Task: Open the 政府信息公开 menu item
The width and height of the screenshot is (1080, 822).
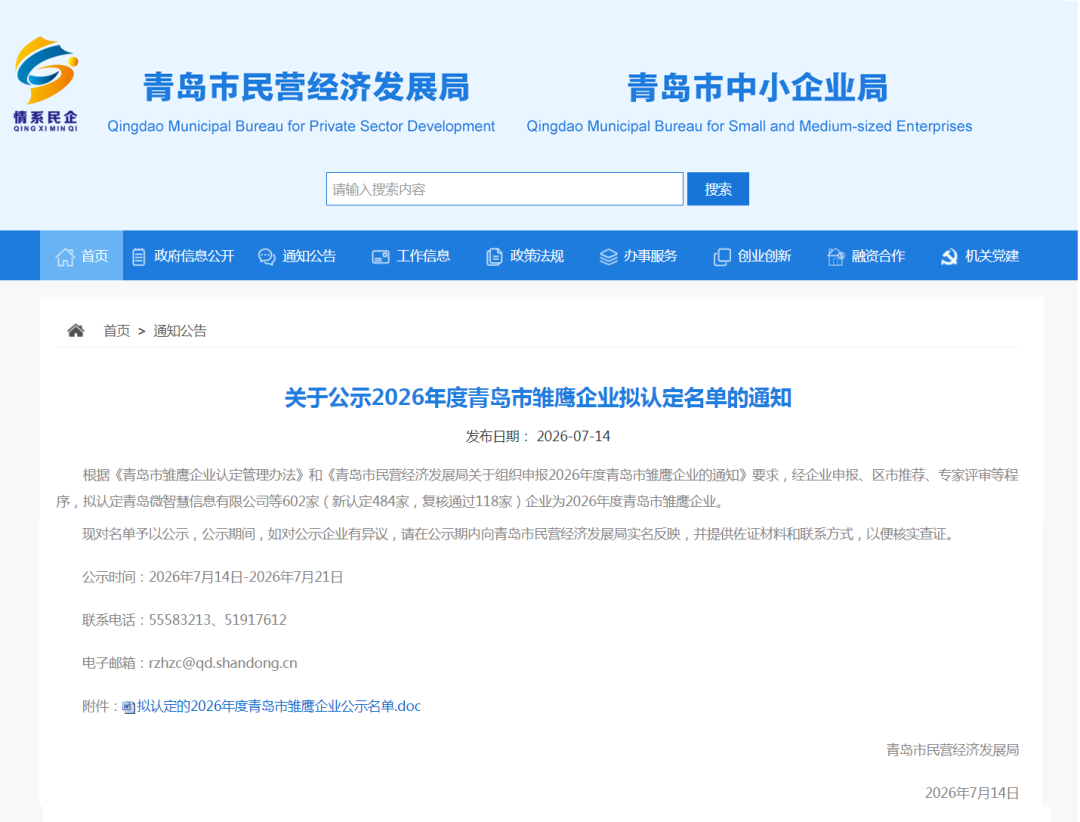Action: pyautogui.click(x=183, y=256)
